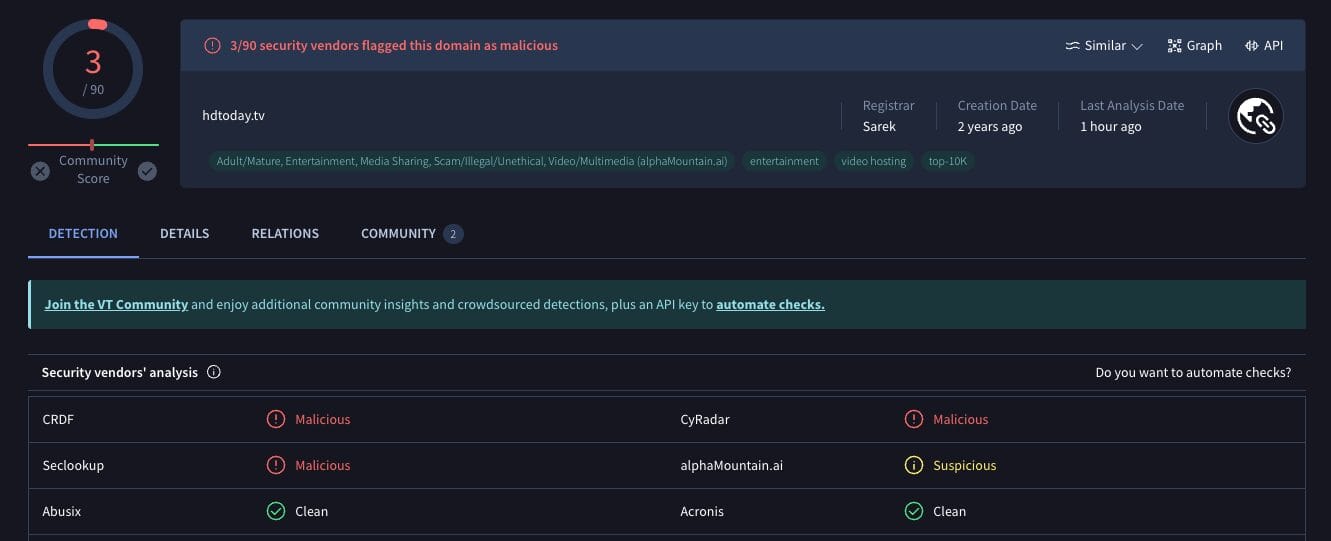Upvote with community score check icon

point(147,171)
